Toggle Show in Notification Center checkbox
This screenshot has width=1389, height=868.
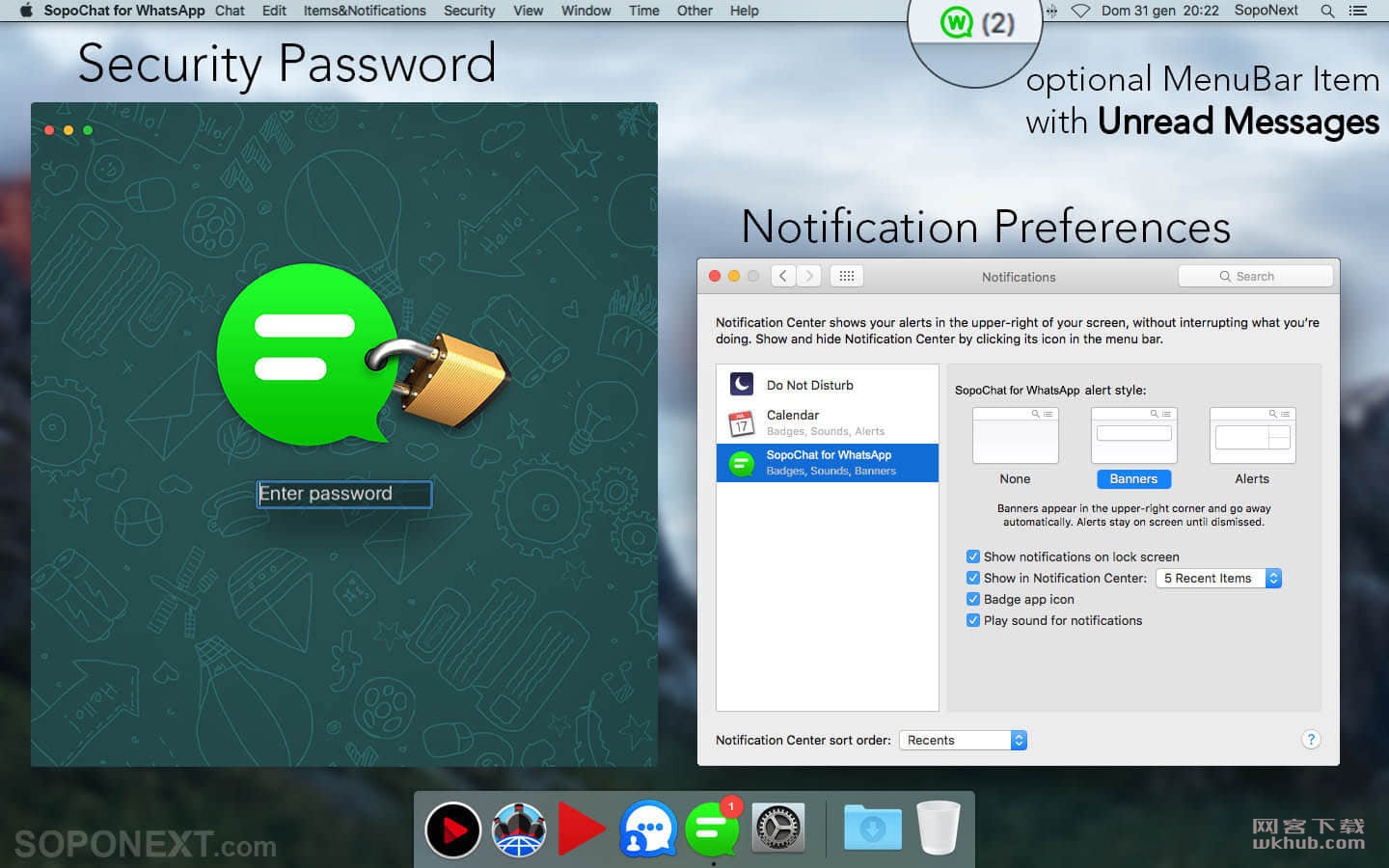click(x=973, y=578)
